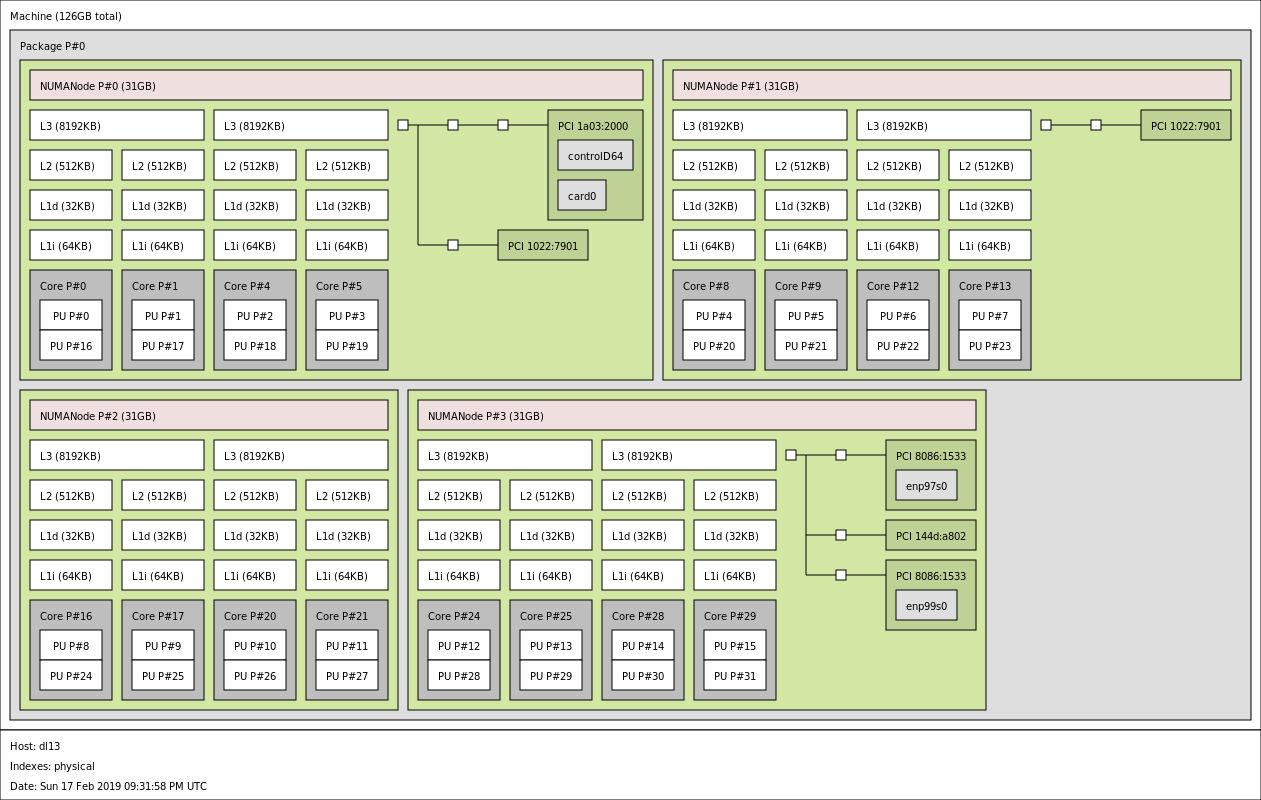Click the PU P#15 box
This screenshot has height=800, width=1261.
click(x=735, y=645)
